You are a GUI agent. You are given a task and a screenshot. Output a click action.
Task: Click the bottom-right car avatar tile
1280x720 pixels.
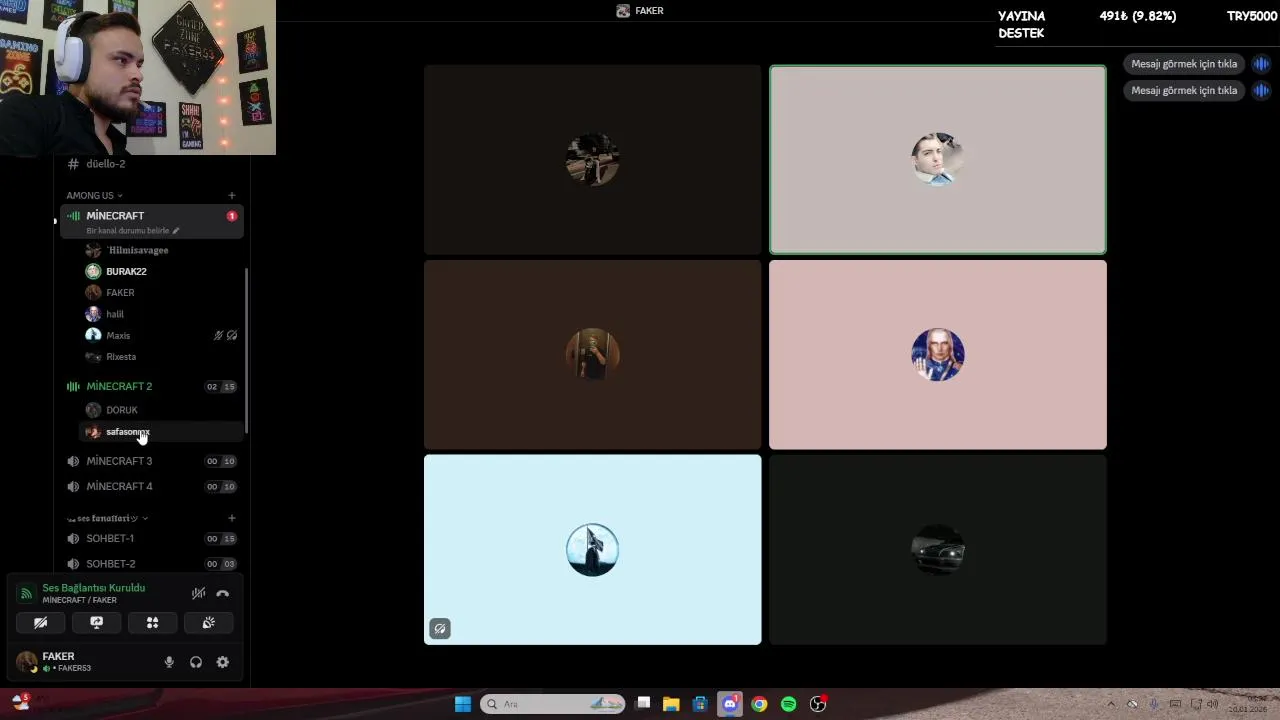point(938,550)
